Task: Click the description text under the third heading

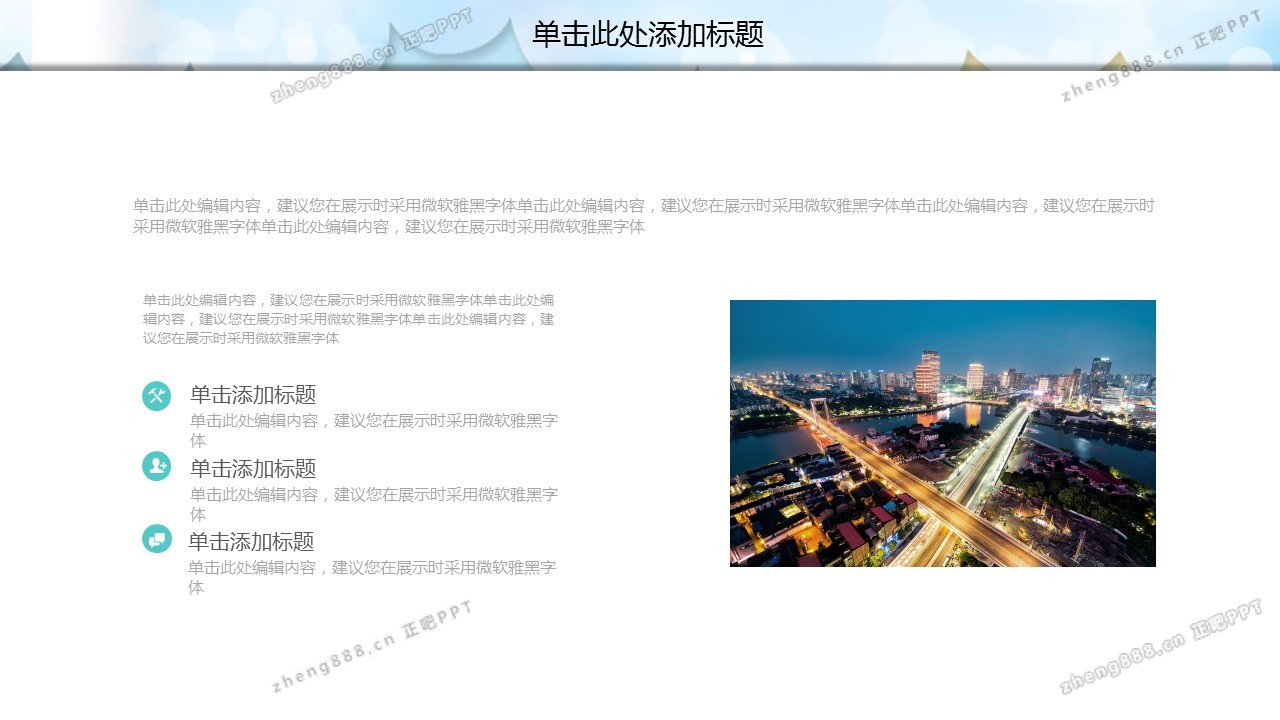Action: pyautogui.click(x=371, y=577)
